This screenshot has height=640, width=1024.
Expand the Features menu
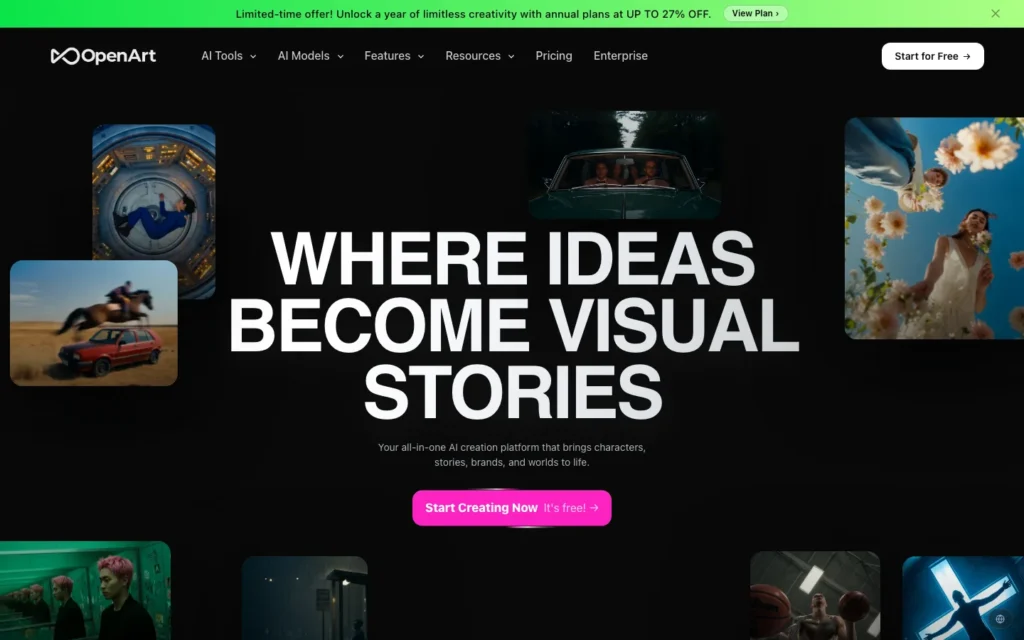[x=394, y=56]
